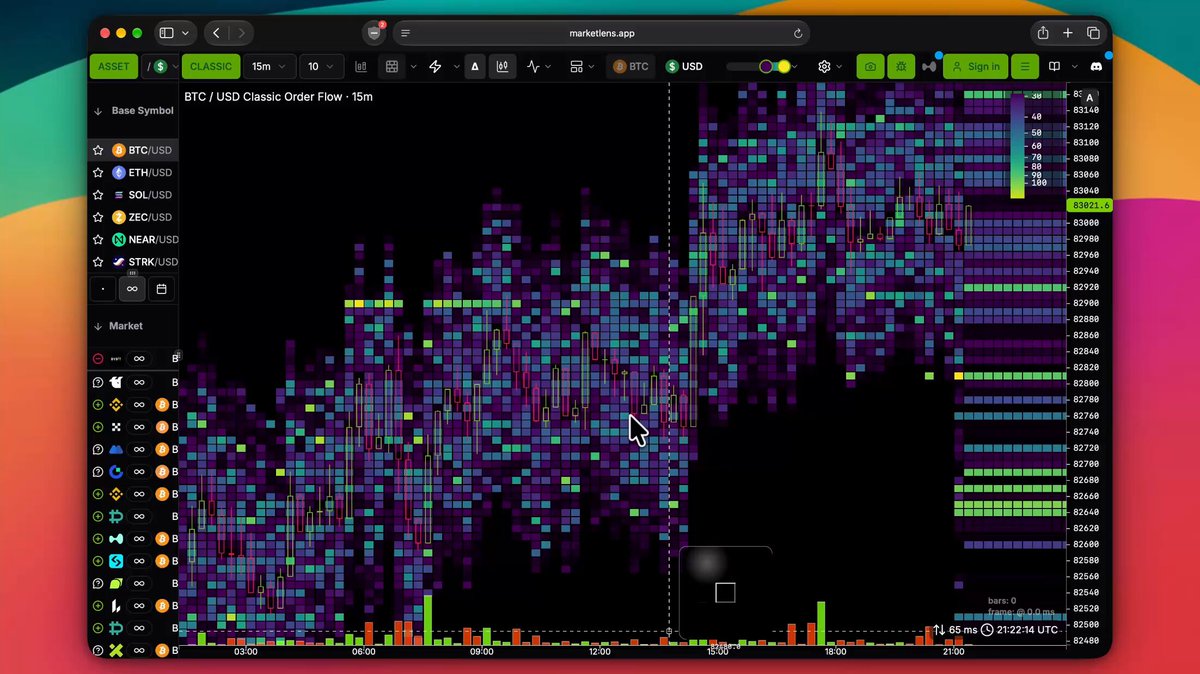Click the yellow knob on the color range slider
This screenshot has width=1200, height=674.
point(784,67)
